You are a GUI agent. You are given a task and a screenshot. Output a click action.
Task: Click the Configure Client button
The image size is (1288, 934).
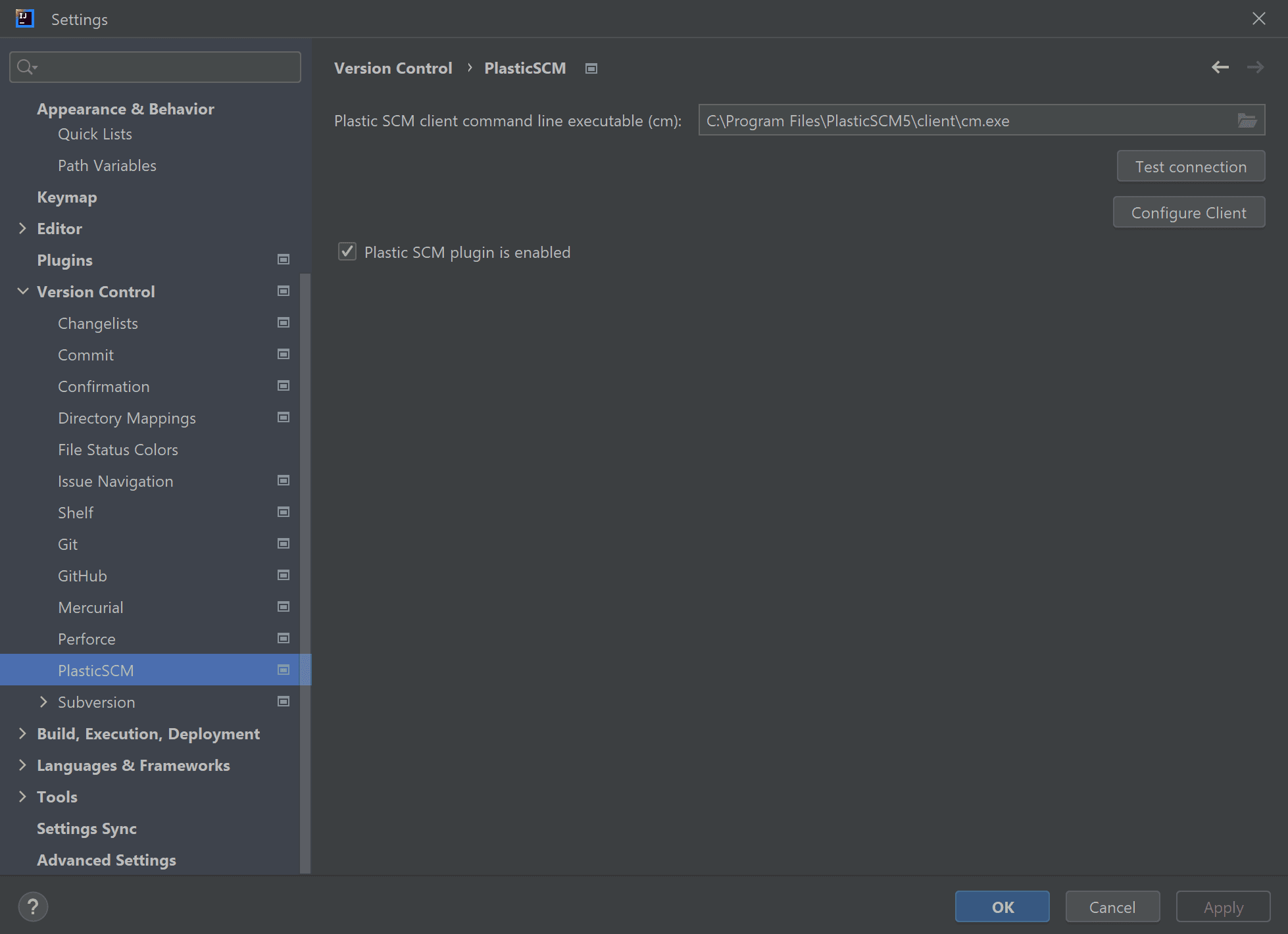pos(1189,212)
